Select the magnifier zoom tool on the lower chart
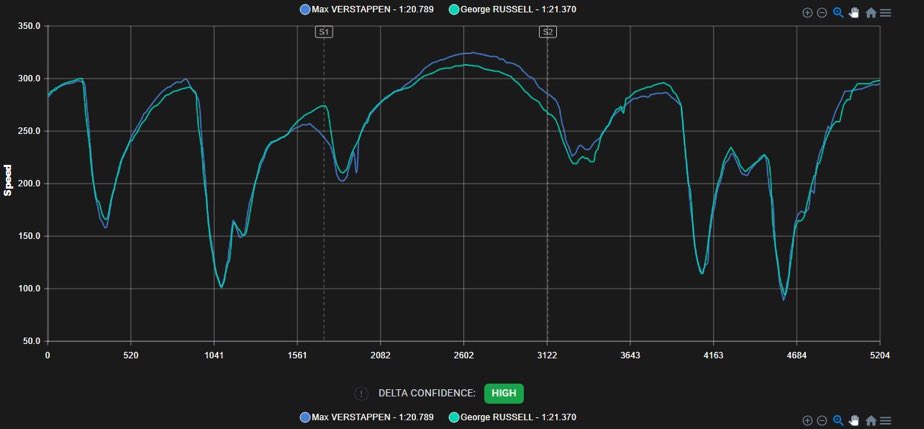924x429 pixels. 838,420
